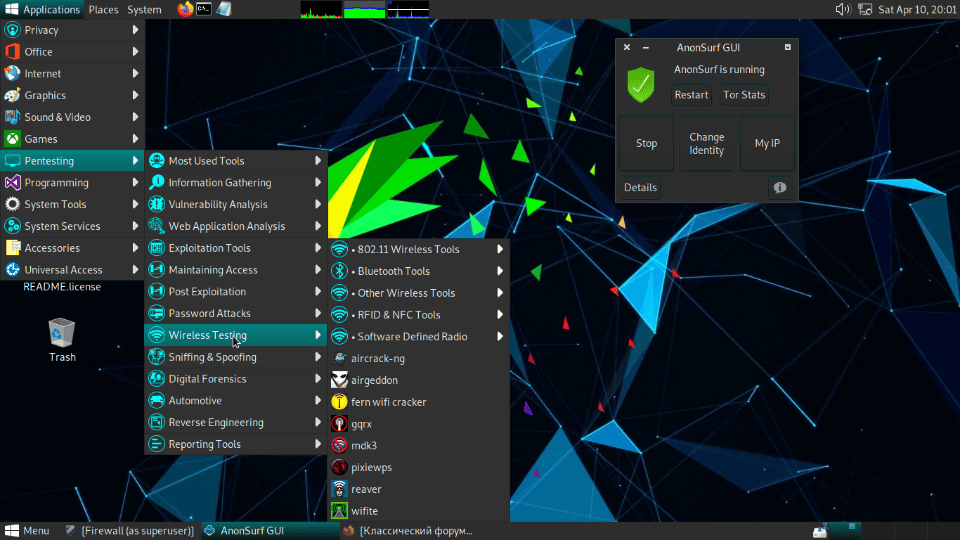Expand Sound & Video submenu
Screen dimensions: 960x540
tap(72, 117)
